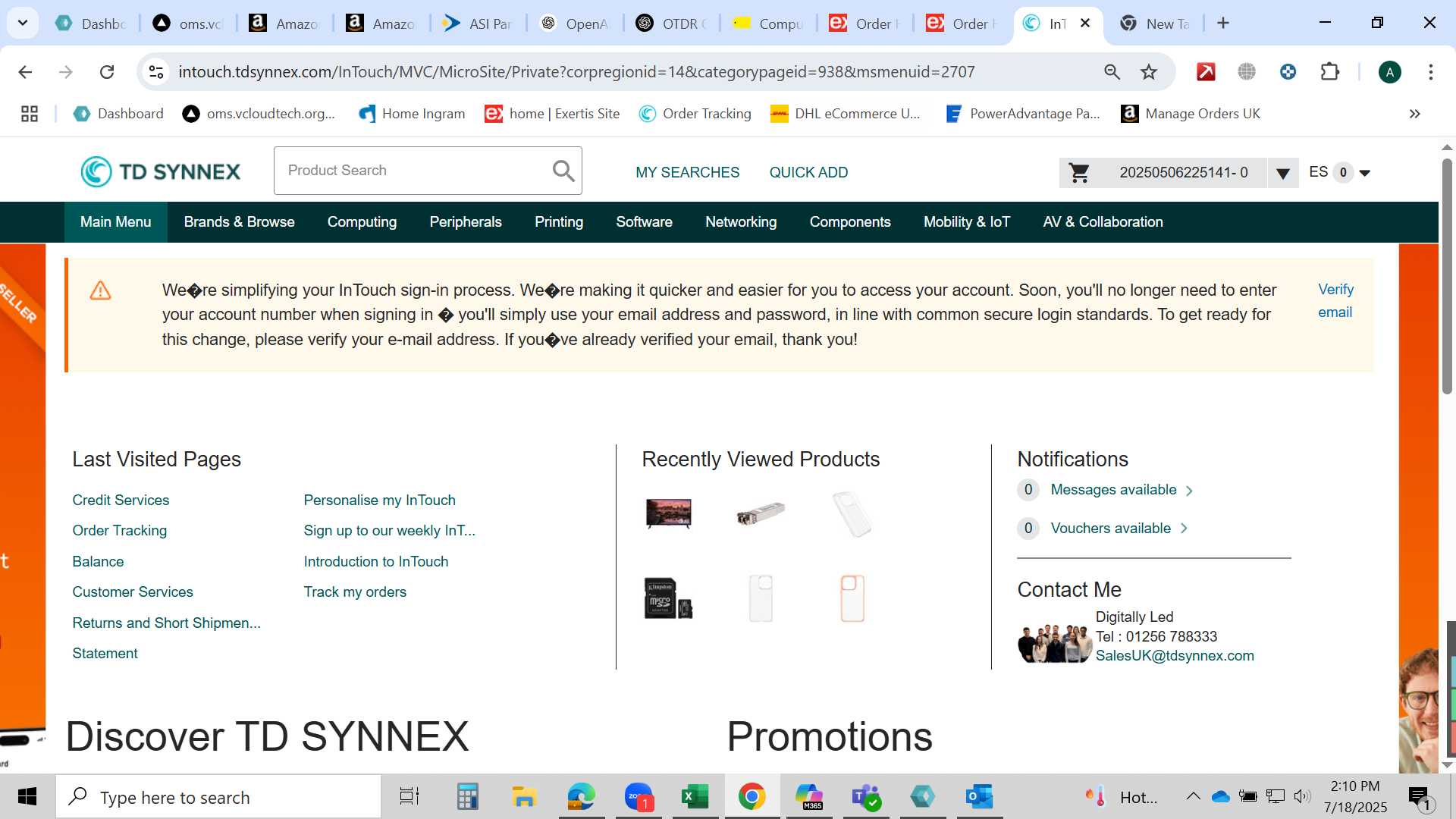Open Brands & Browse menu
Screen dimensions: 1456x819
(239, 222)
